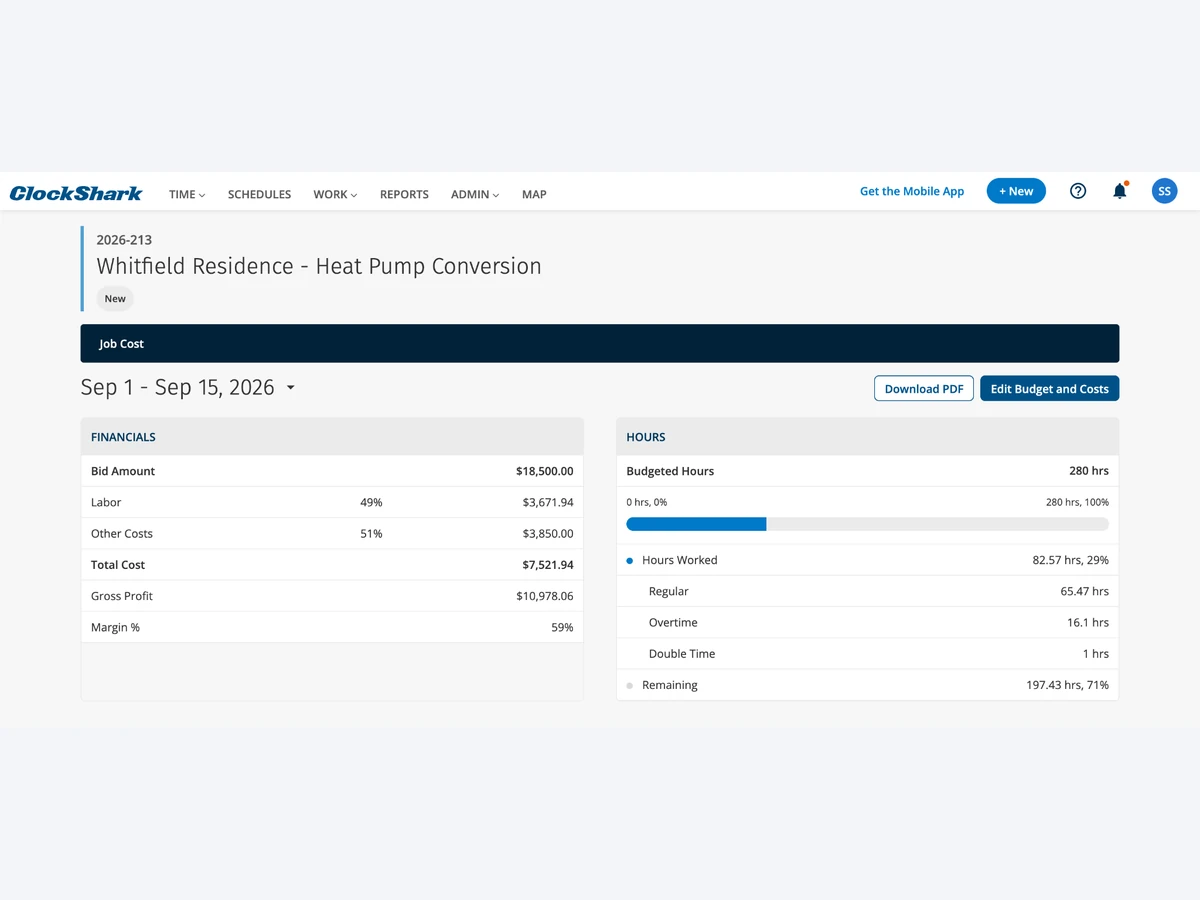Click the Bid Amount label

click(123, 471)
